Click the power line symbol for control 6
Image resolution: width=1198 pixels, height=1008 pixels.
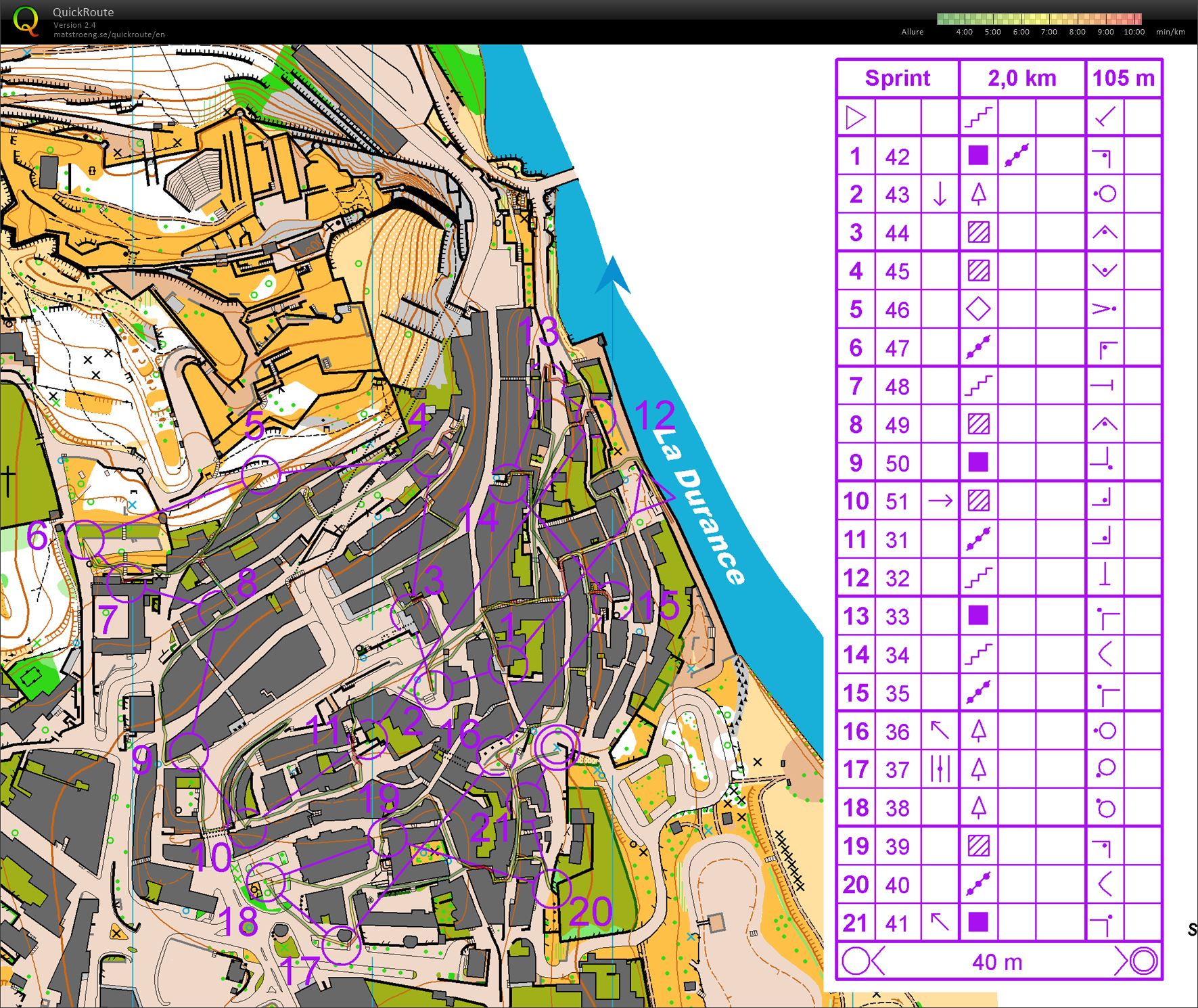coord(977,348)
